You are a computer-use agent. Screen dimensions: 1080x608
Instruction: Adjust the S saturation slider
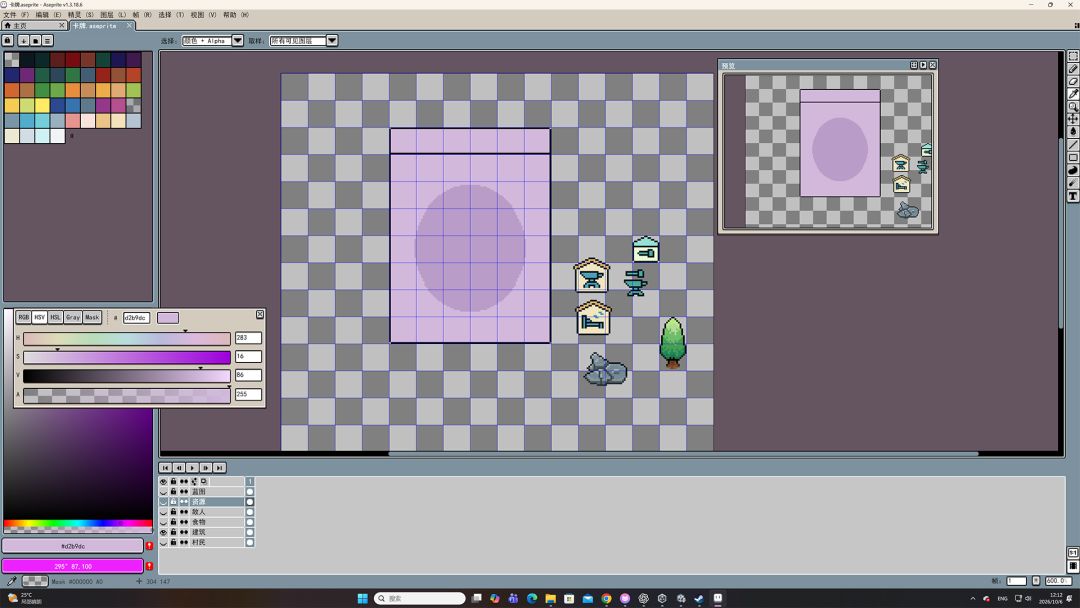coord(127,357)
